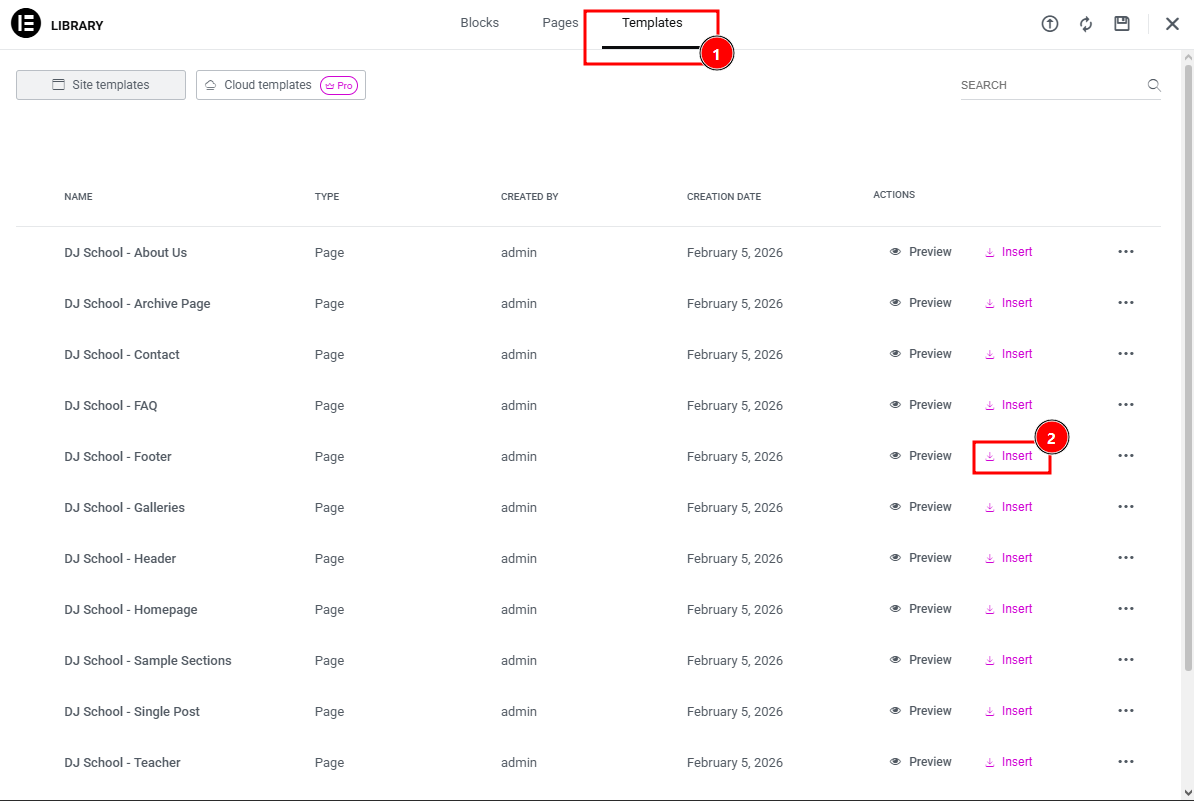Select the 'DJ School - Teacher' name
This screenshot has width=1194, height=801.
[x=123, y=763]
